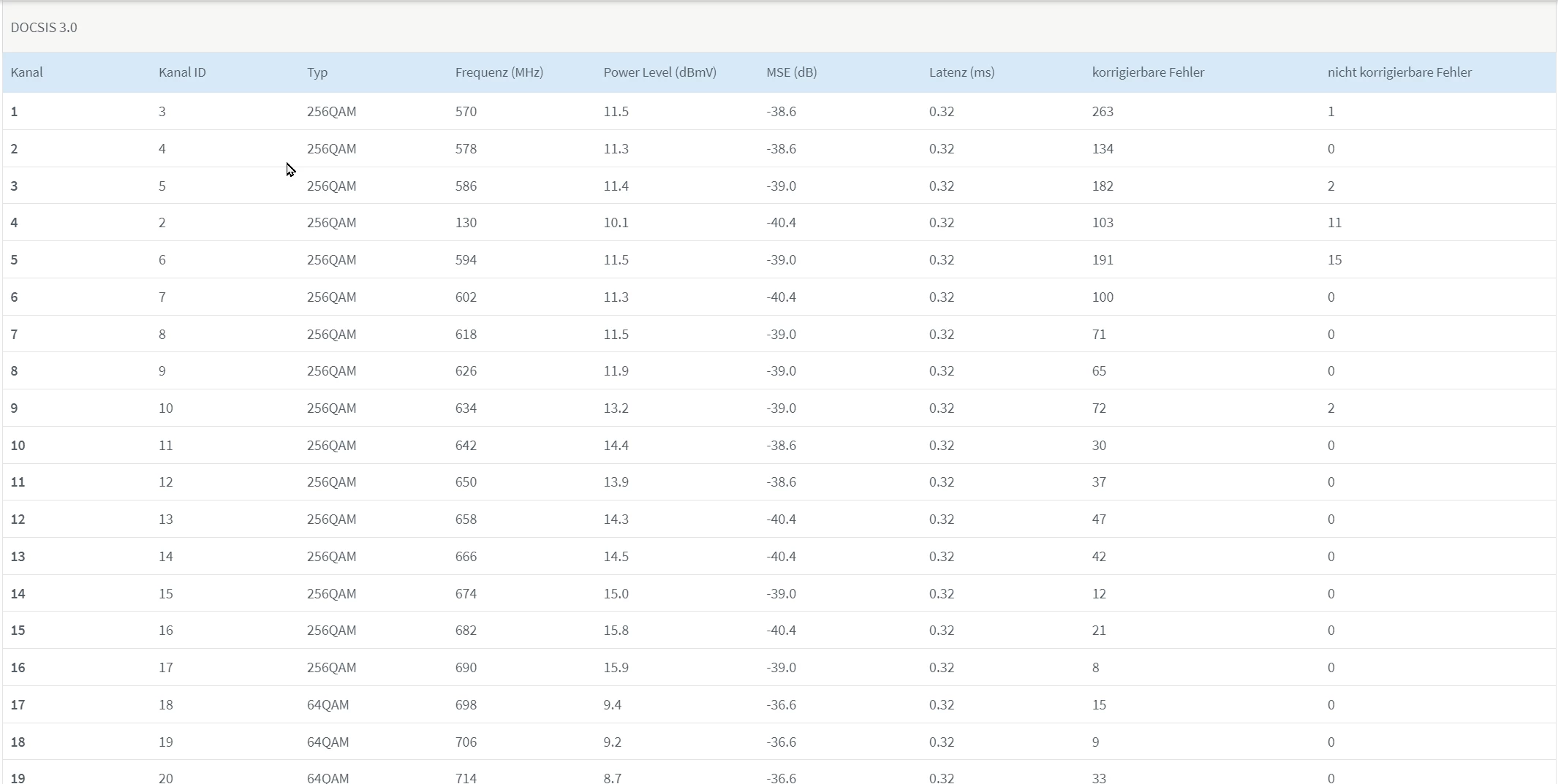Select the nicht korrigierbare Fehler header

pos(1399,72)
